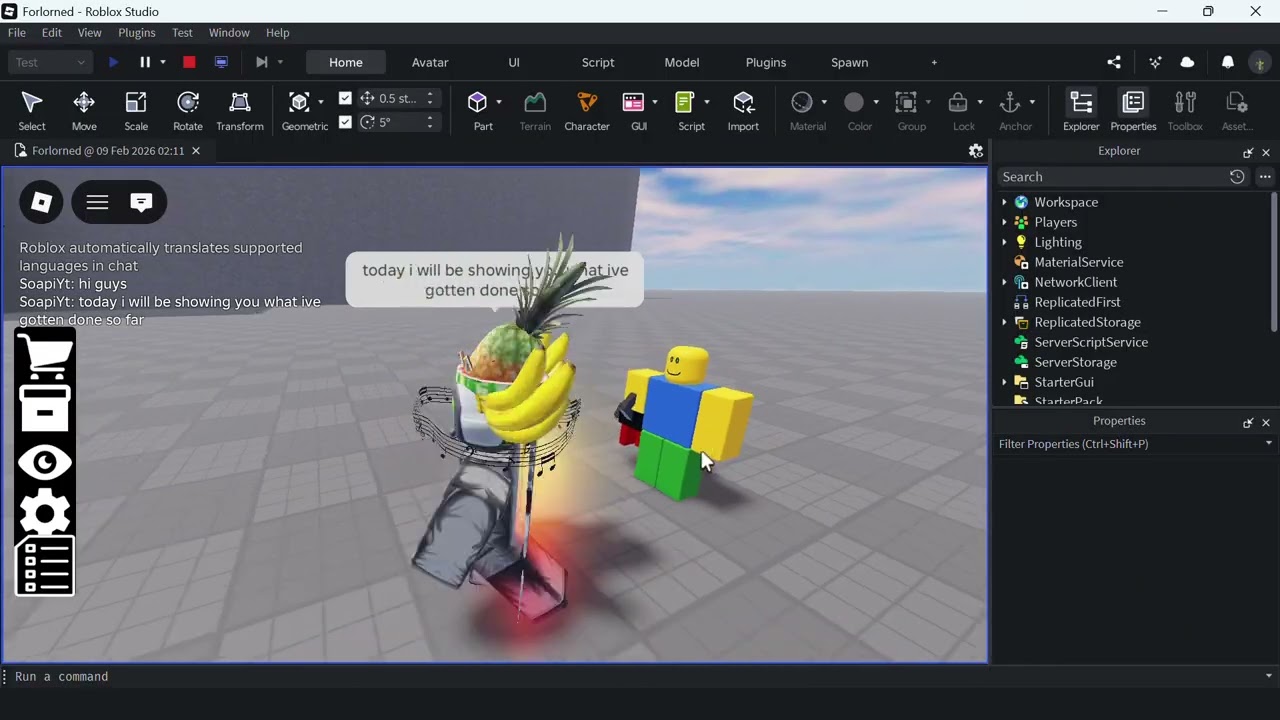Screen dimensions: 1280x720
Task: Click the Character tool
Action: pyautogui.click(x=587, y=111)
